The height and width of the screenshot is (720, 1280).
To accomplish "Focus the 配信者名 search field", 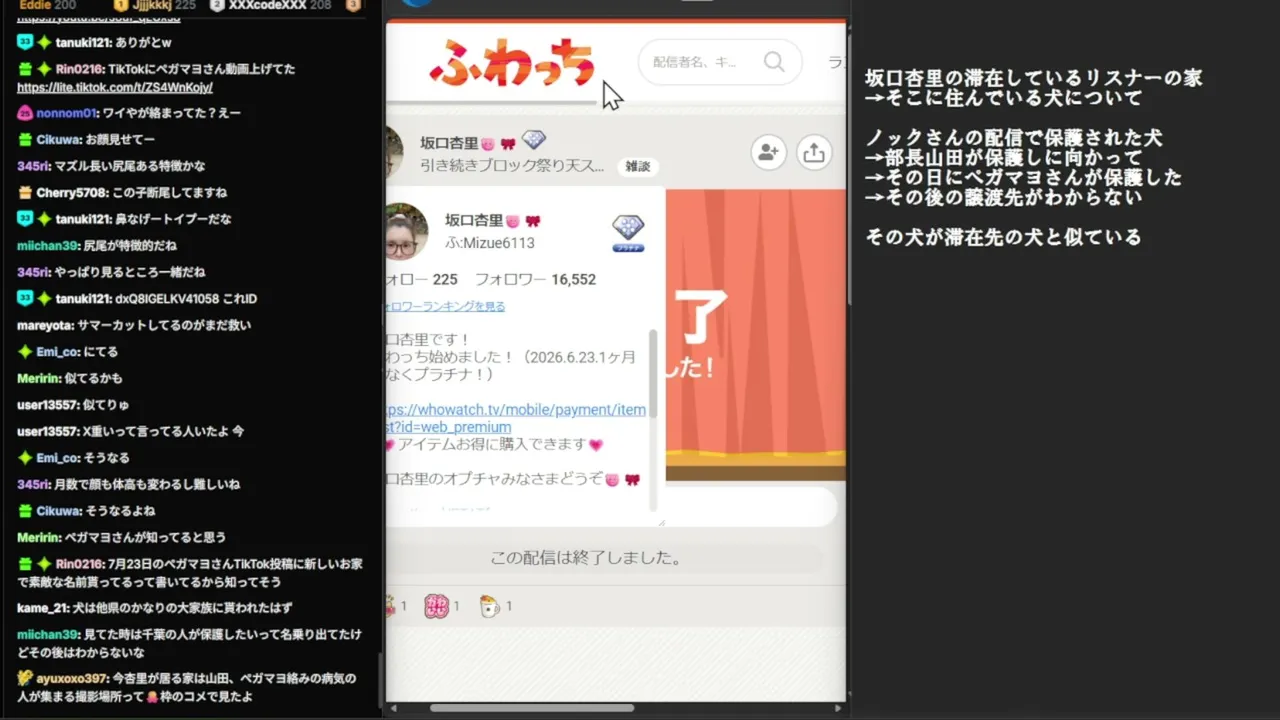I will [720, 62].
